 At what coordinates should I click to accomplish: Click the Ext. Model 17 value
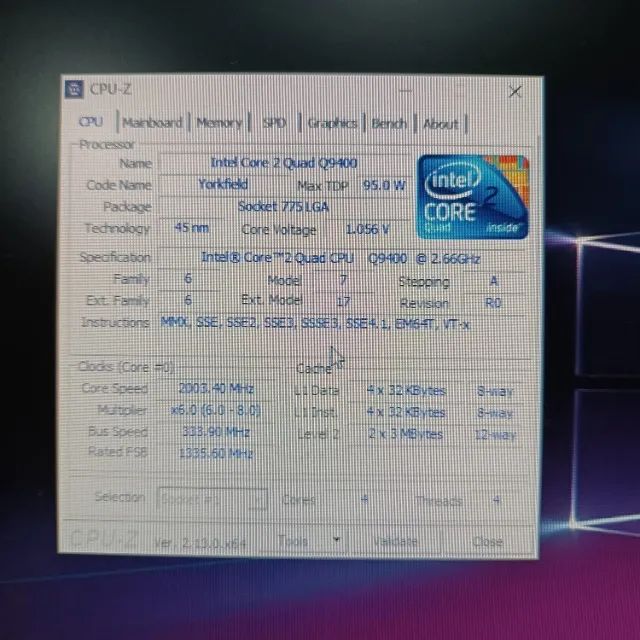click(x=343, y=302)
